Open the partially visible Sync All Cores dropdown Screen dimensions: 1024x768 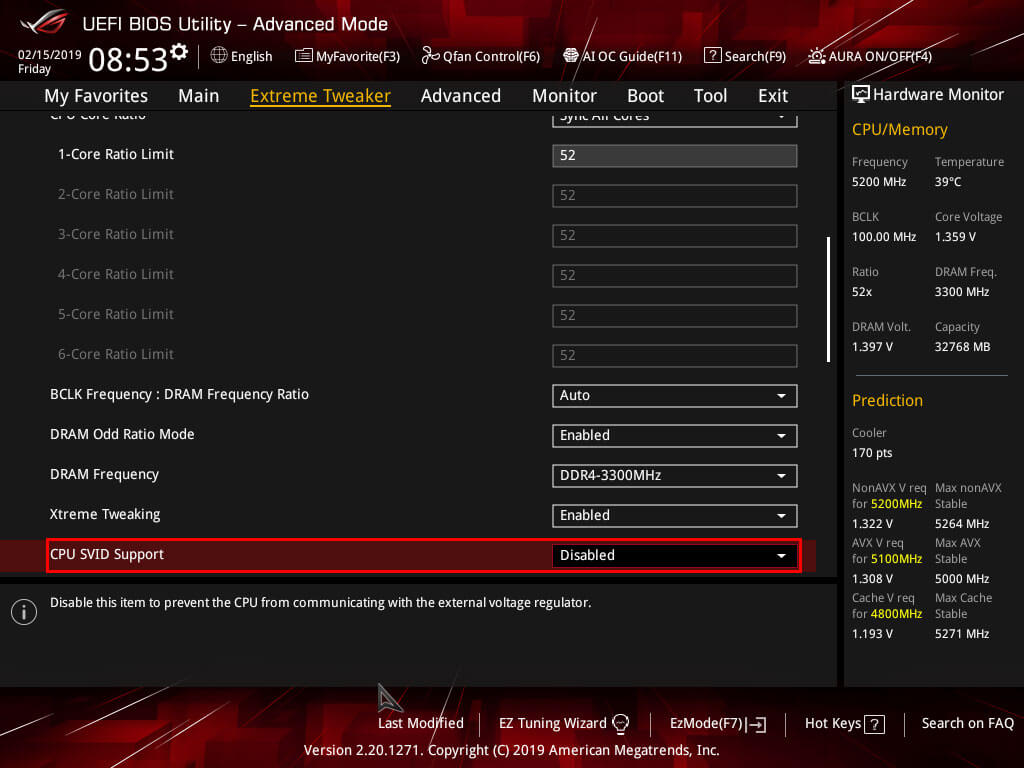point(675,119)
